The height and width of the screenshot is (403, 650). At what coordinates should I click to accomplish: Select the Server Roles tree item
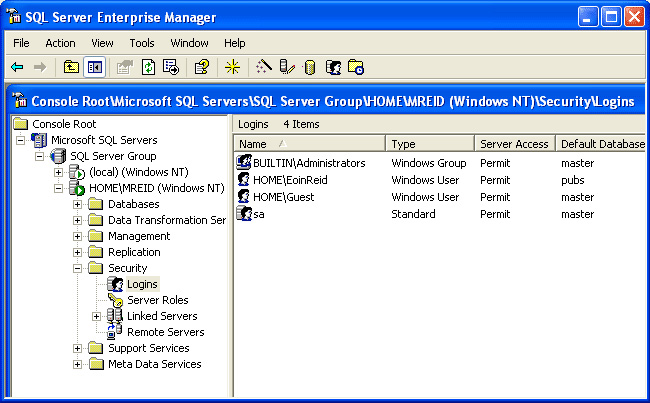(x=158, y=300)
